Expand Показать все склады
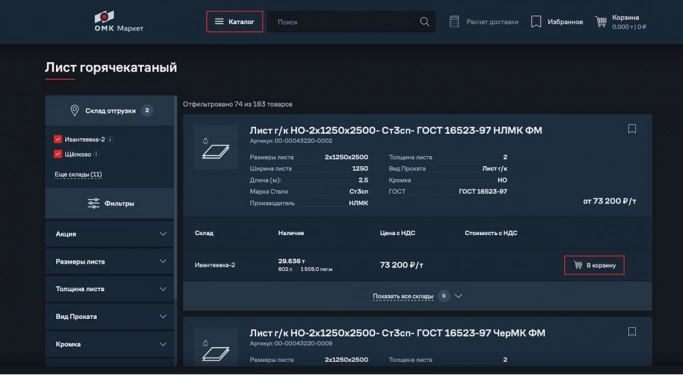 point(403,296)
